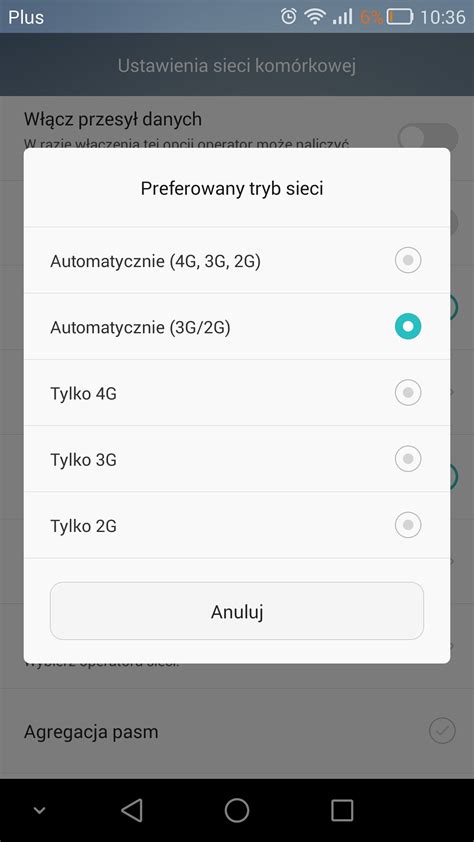Toggle Włącz przesył danych switch

coord(428,137)
